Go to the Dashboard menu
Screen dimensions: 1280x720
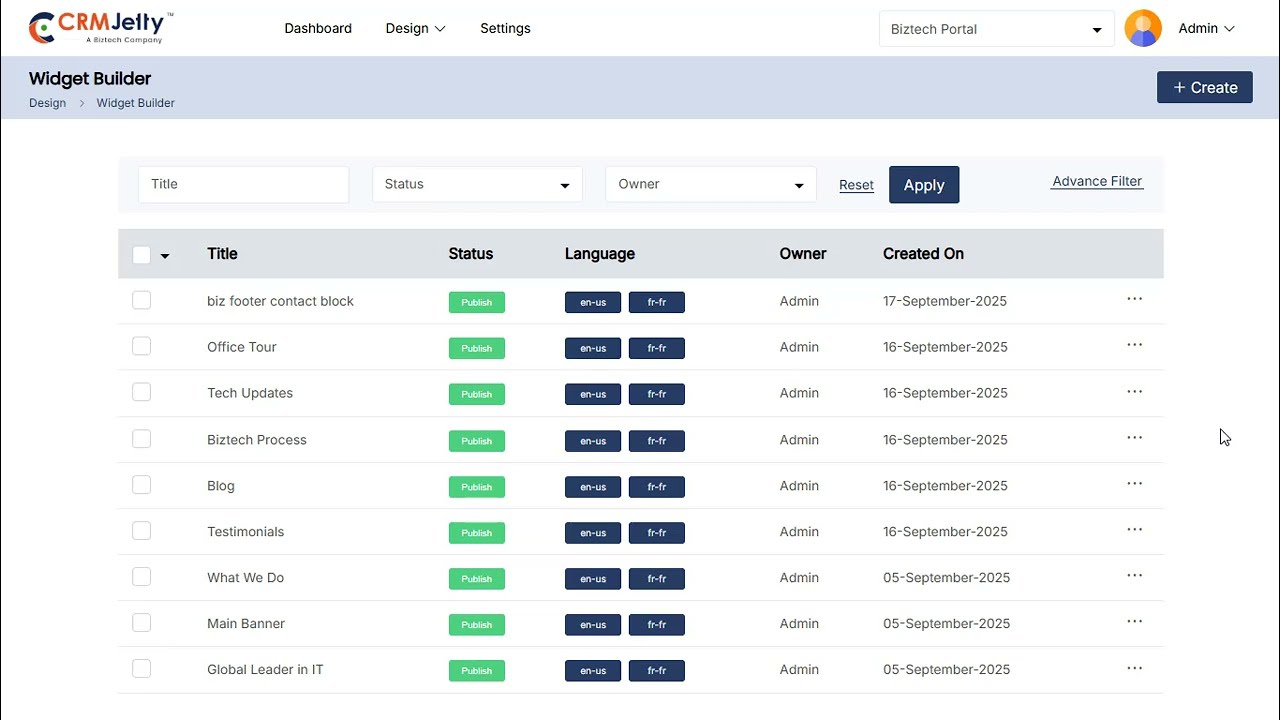click(x=318, y=28)
